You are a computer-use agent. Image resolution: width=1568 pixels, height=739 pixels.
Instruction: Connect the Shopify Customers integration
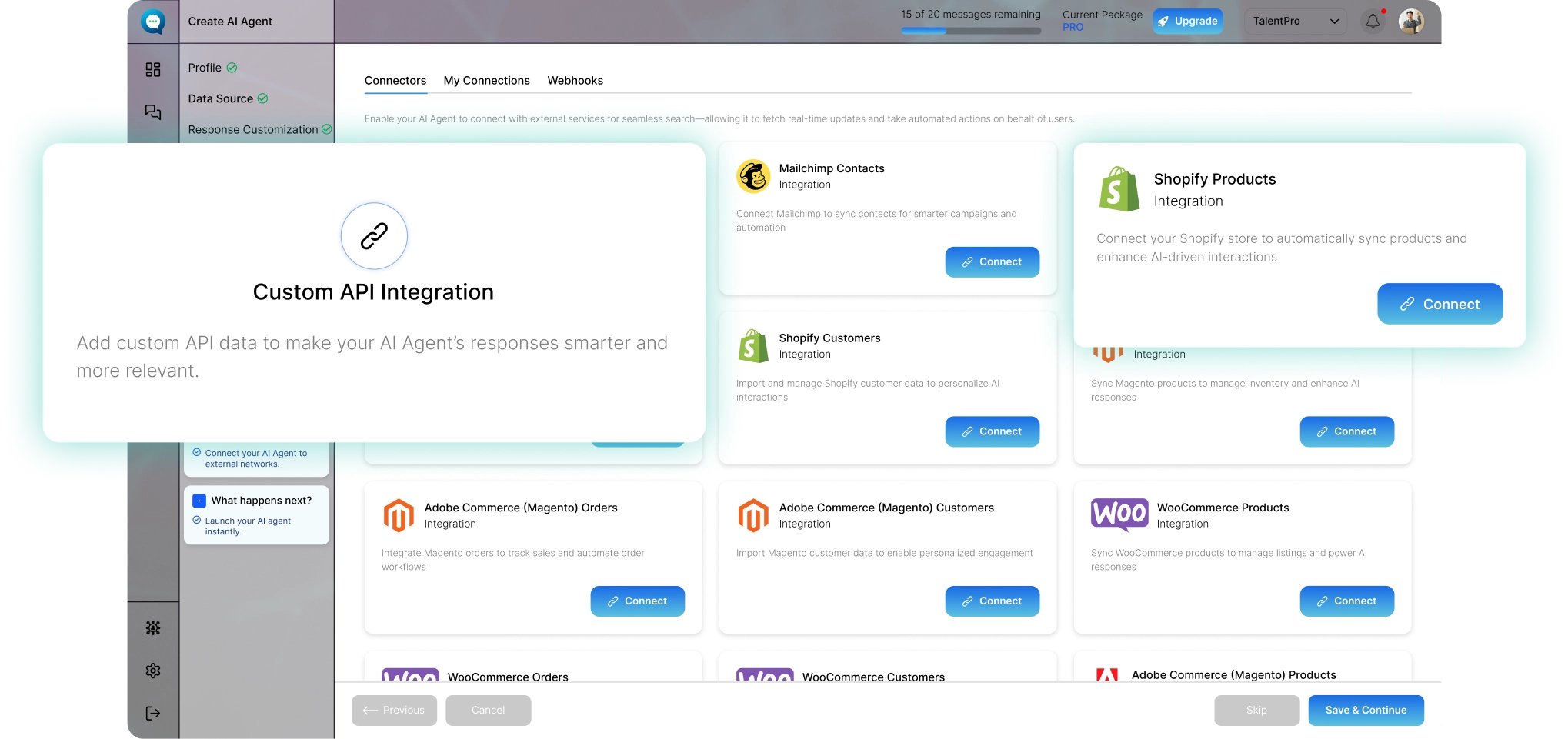(993, 431)
